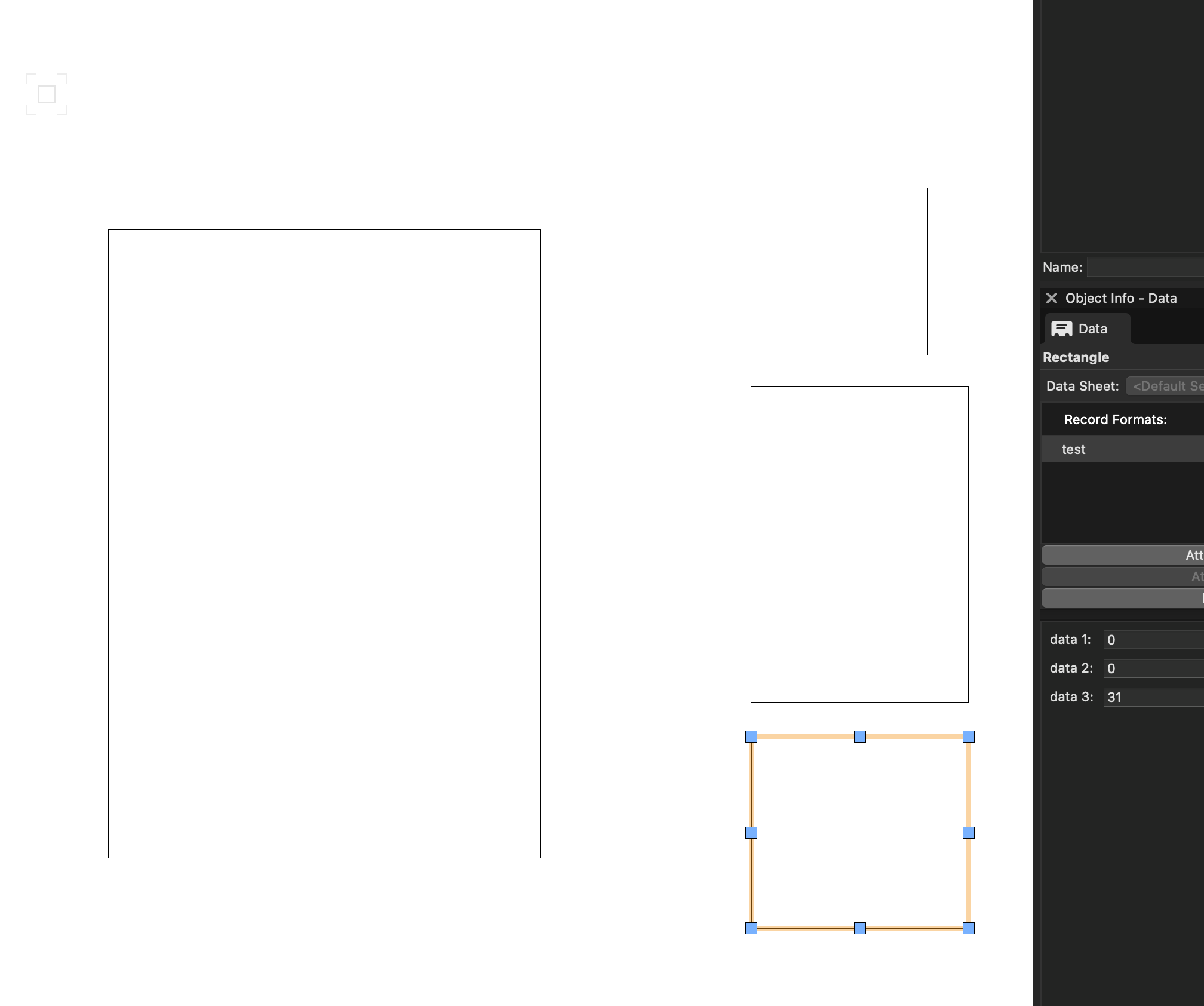
Task: Click the top-right selection handle
Action: click(x=969, y=737)
